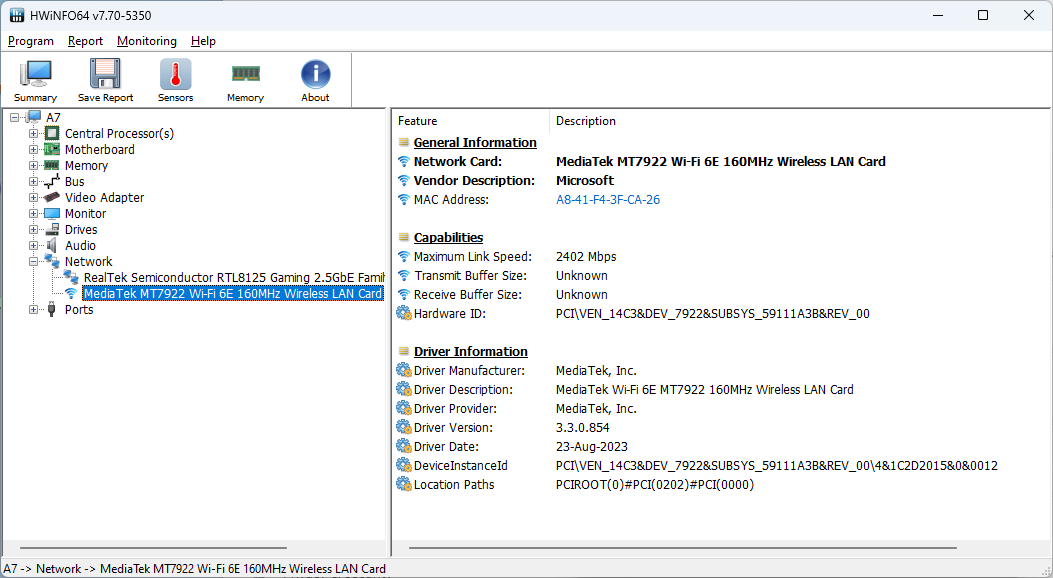Click the Video Adapter card icon

pos(52,197)
